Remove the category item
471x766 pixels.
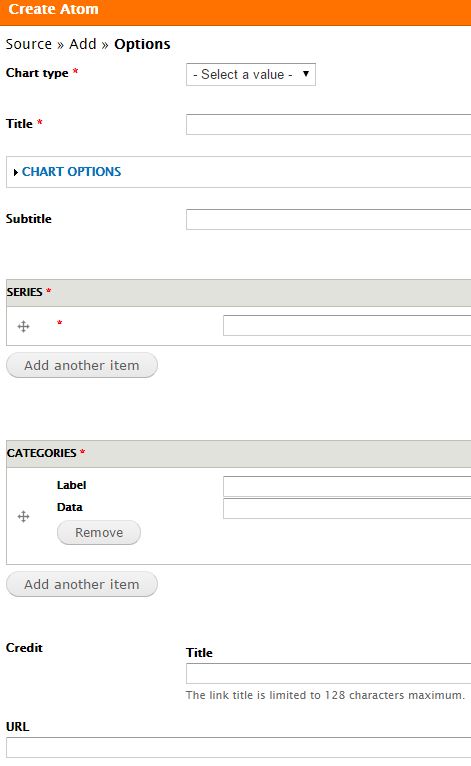click(99, 532)
